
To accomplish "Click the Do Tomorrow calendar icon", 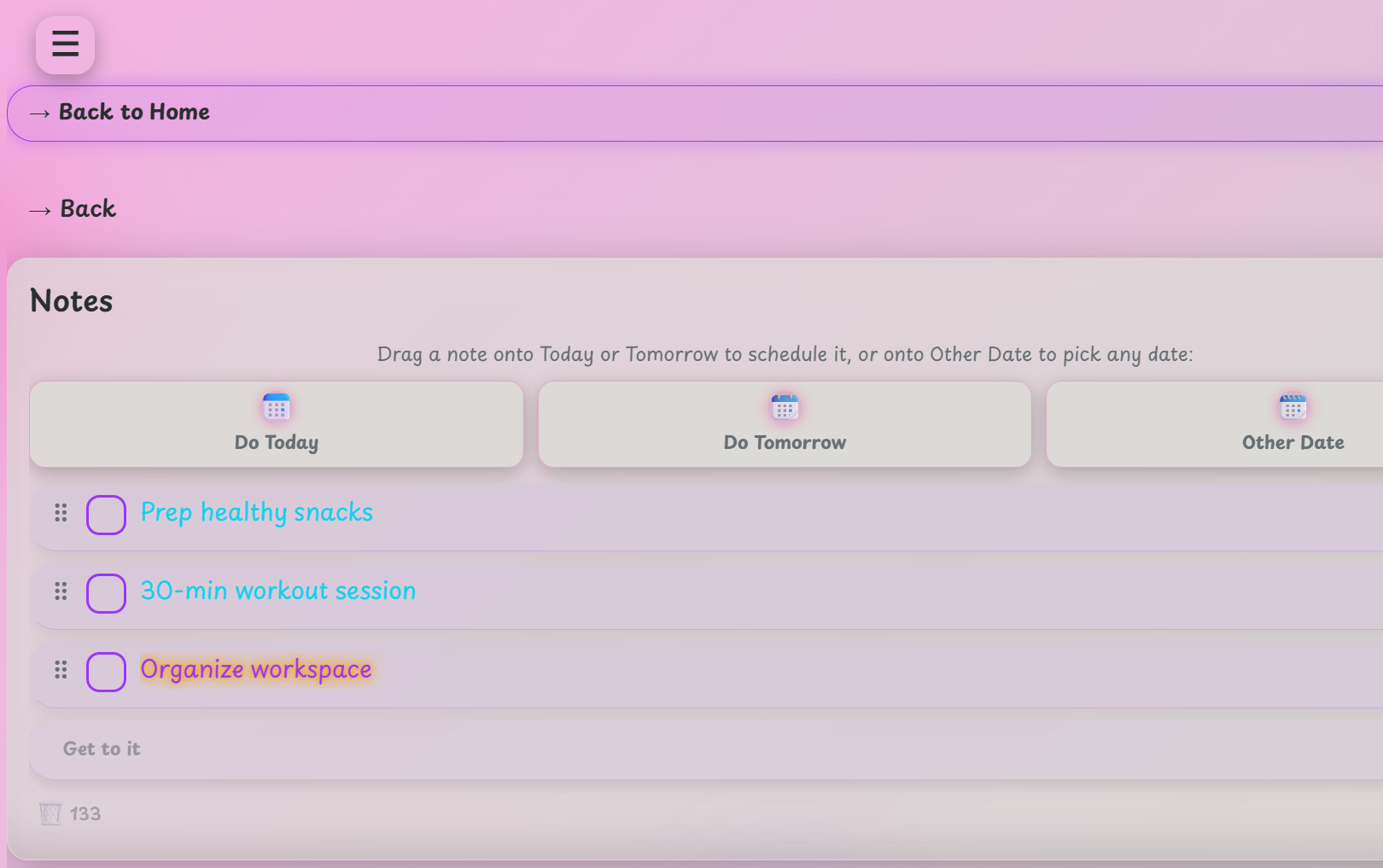I will pos(785,407).
